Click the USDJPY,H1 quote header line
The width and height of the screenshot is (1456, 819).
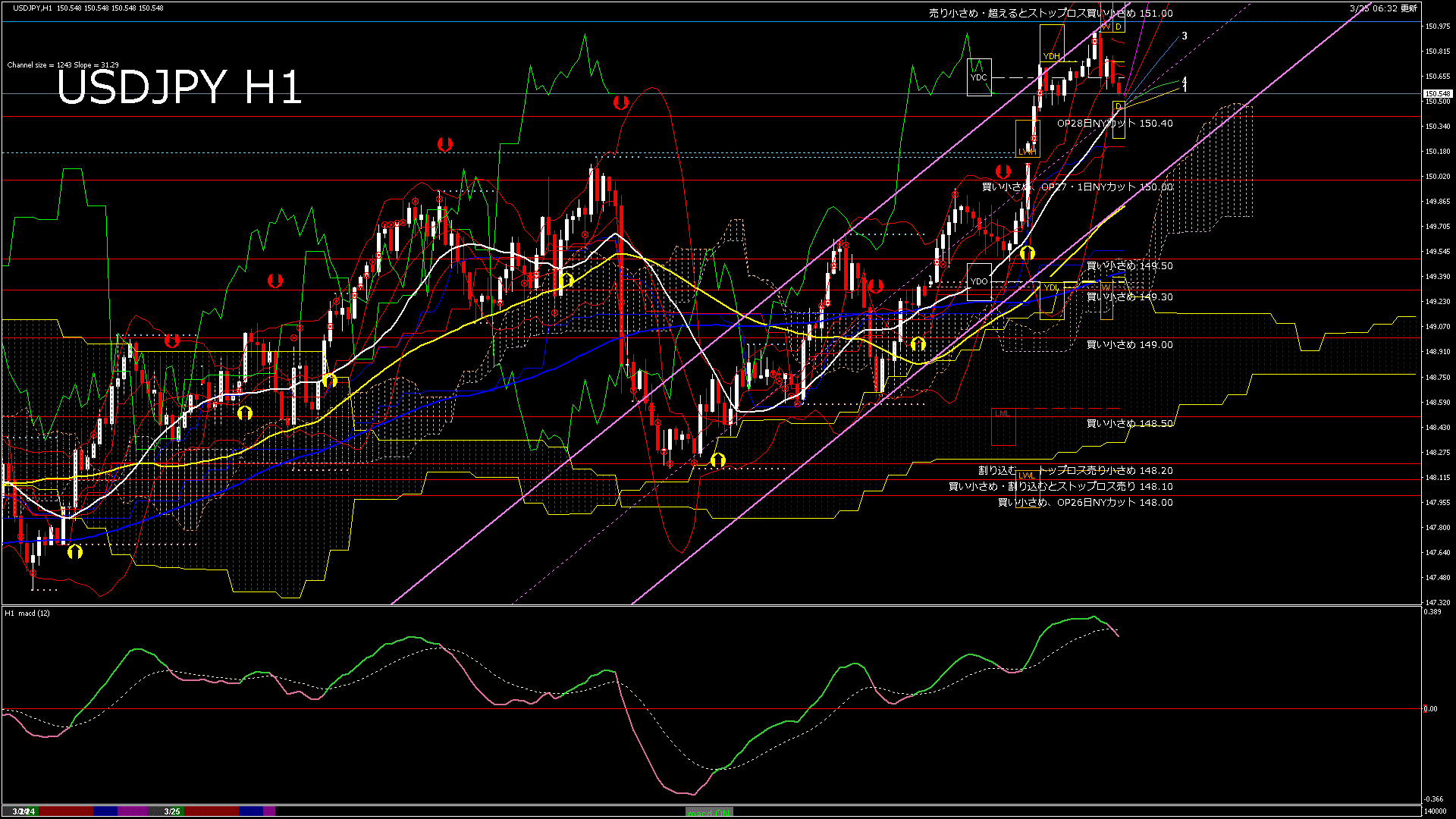[x=88, y=8]
